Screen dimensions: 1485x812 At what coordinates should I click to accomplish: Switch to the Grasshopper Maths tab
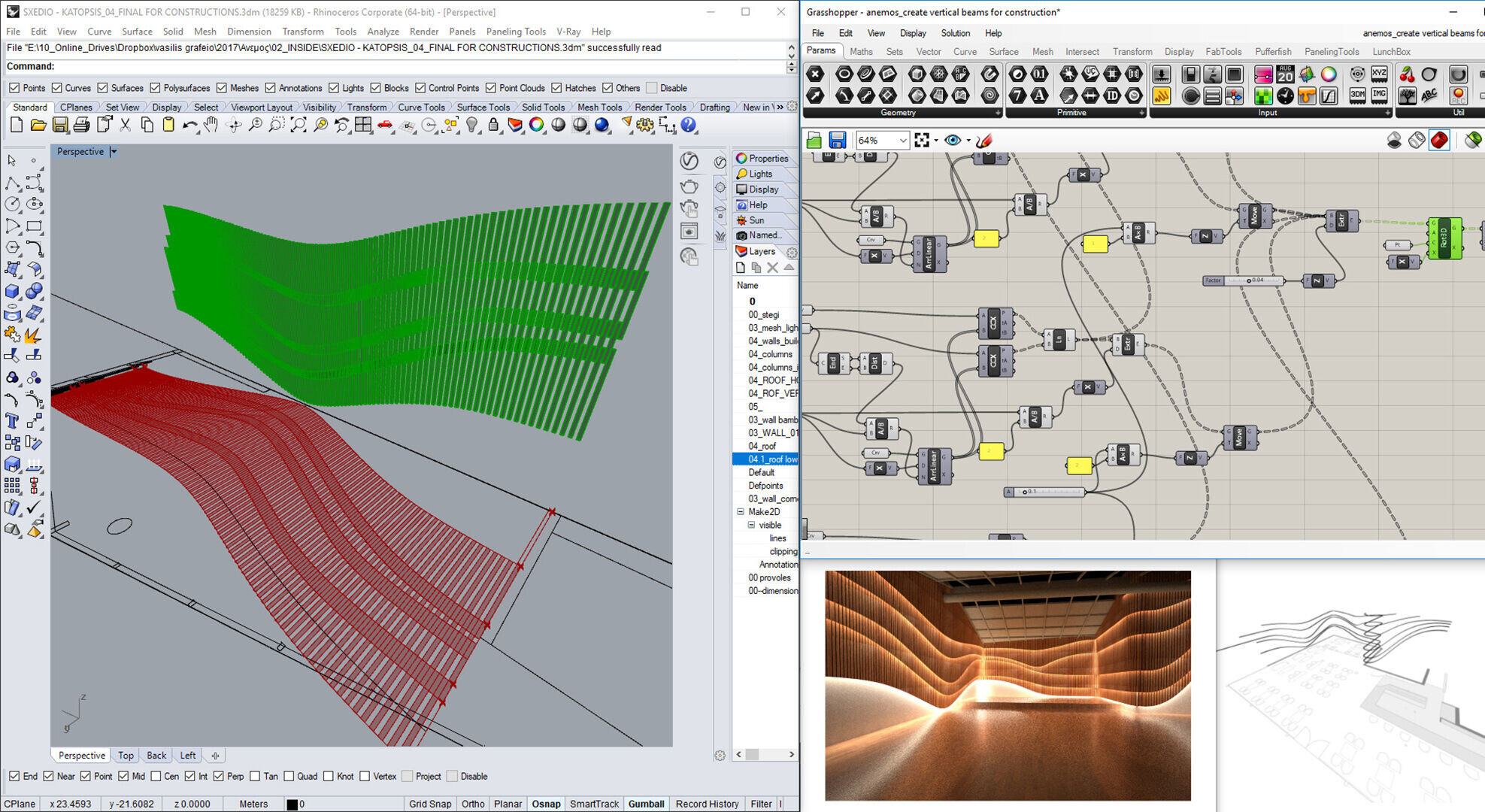tap(861, 52)
